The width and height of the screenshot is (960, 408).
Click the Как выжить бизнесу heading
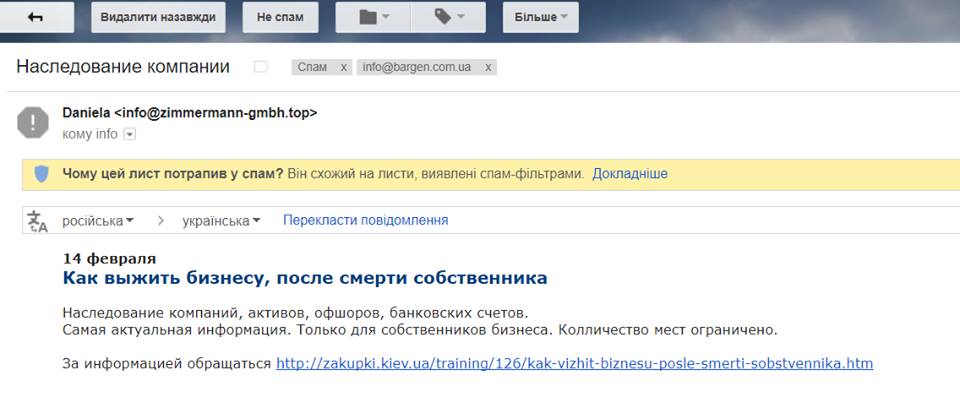(x=305, y=277)
